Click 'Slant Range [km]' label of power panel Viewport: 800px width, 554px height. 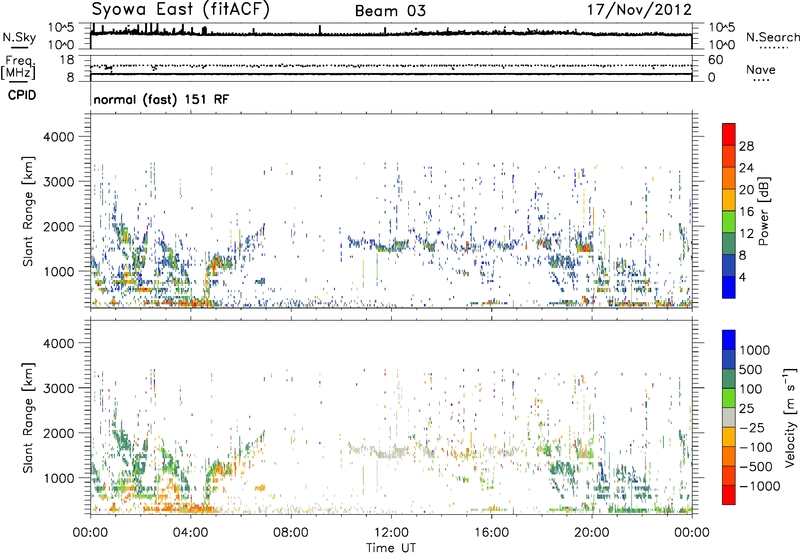(x=28, y=212)
